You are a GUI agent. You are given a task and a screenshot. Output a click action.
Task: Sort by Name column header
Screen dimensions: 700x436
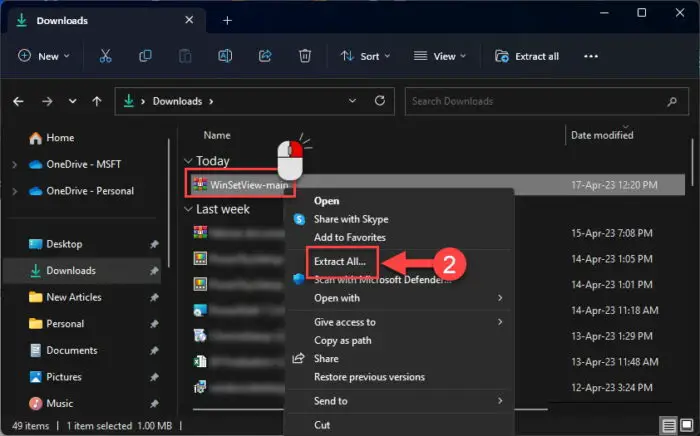217,135
